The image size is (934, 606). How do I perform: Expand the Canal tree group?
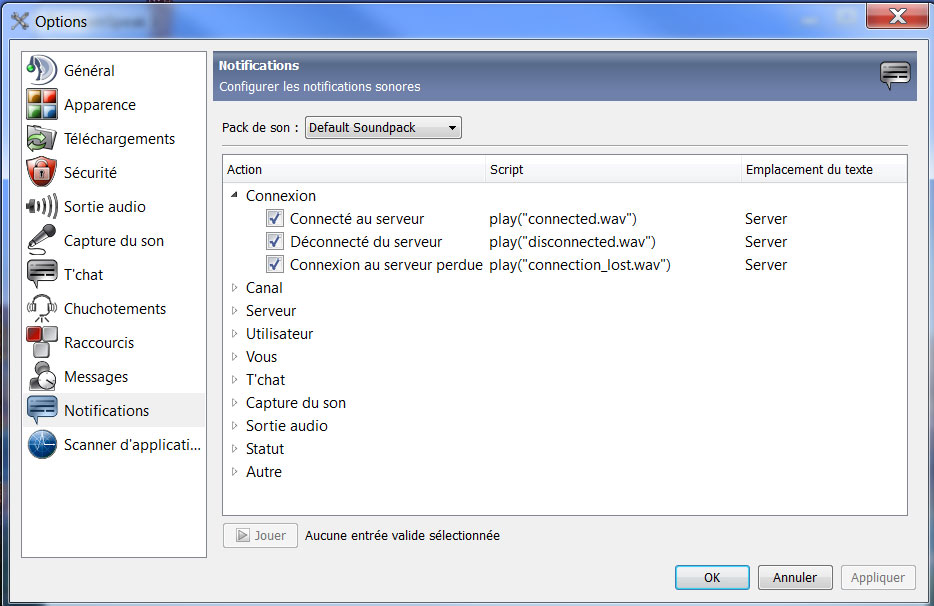click(x=235, y=288)
